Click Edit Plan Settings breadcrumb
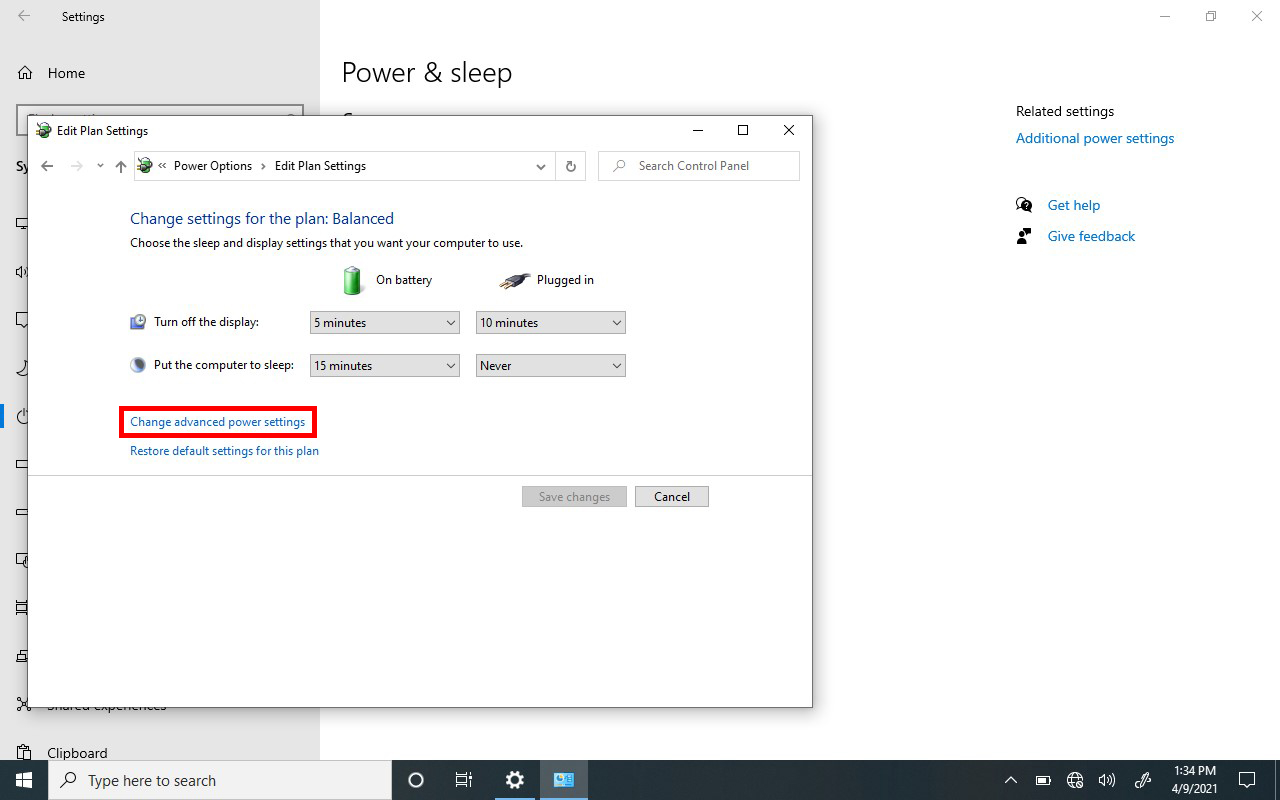The image size is (1280, 800). coord(320,166)
